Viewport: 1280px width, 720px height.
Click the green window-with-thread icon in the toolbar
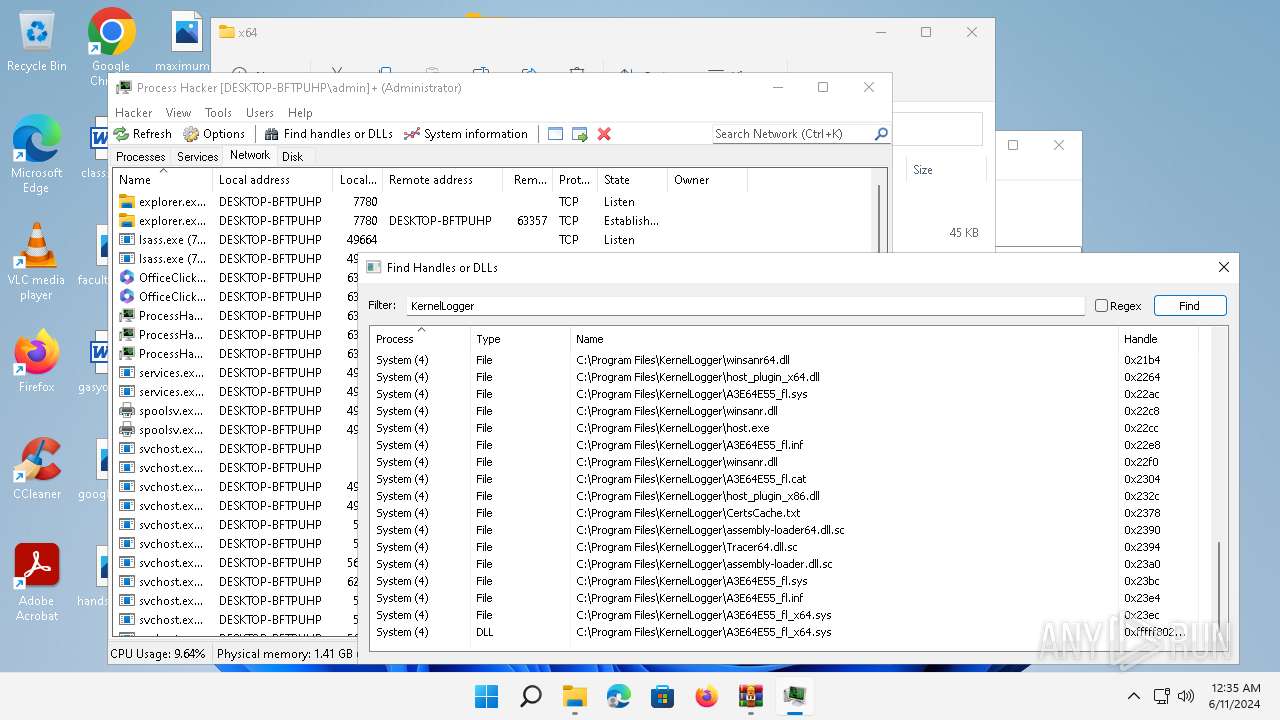tap(579, 133)
